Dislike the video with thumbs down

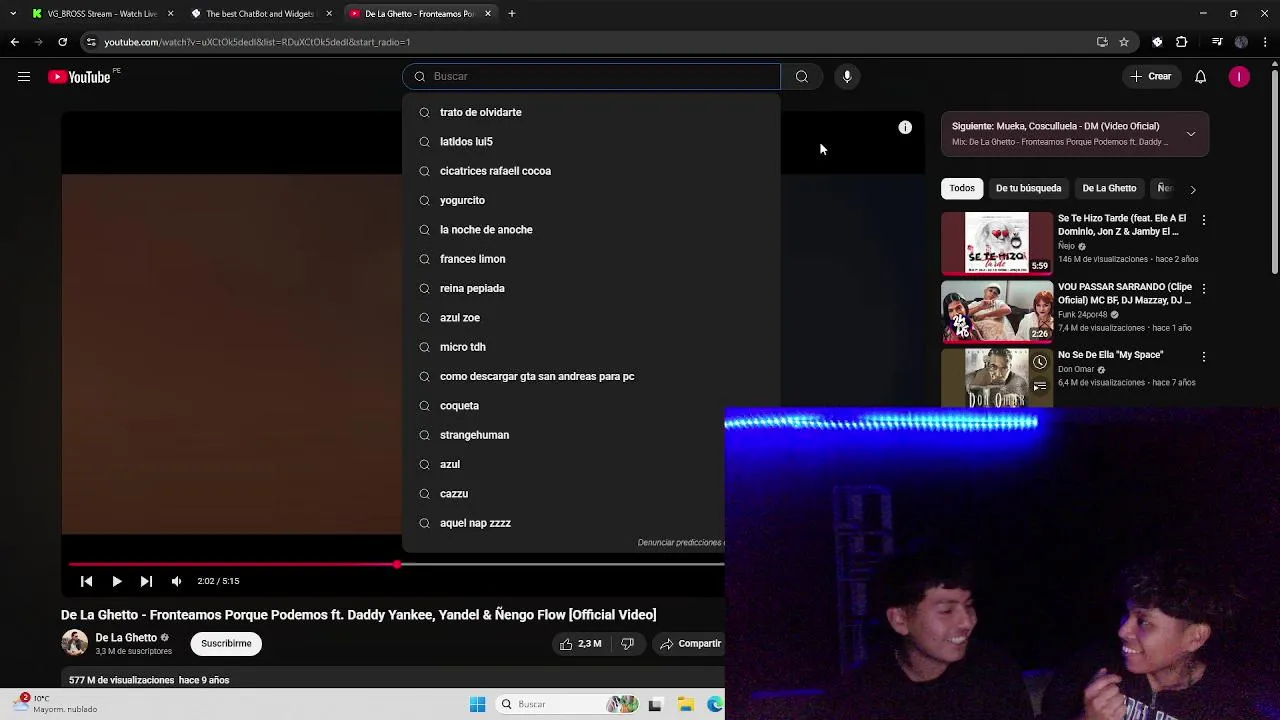tap(627, 644)
